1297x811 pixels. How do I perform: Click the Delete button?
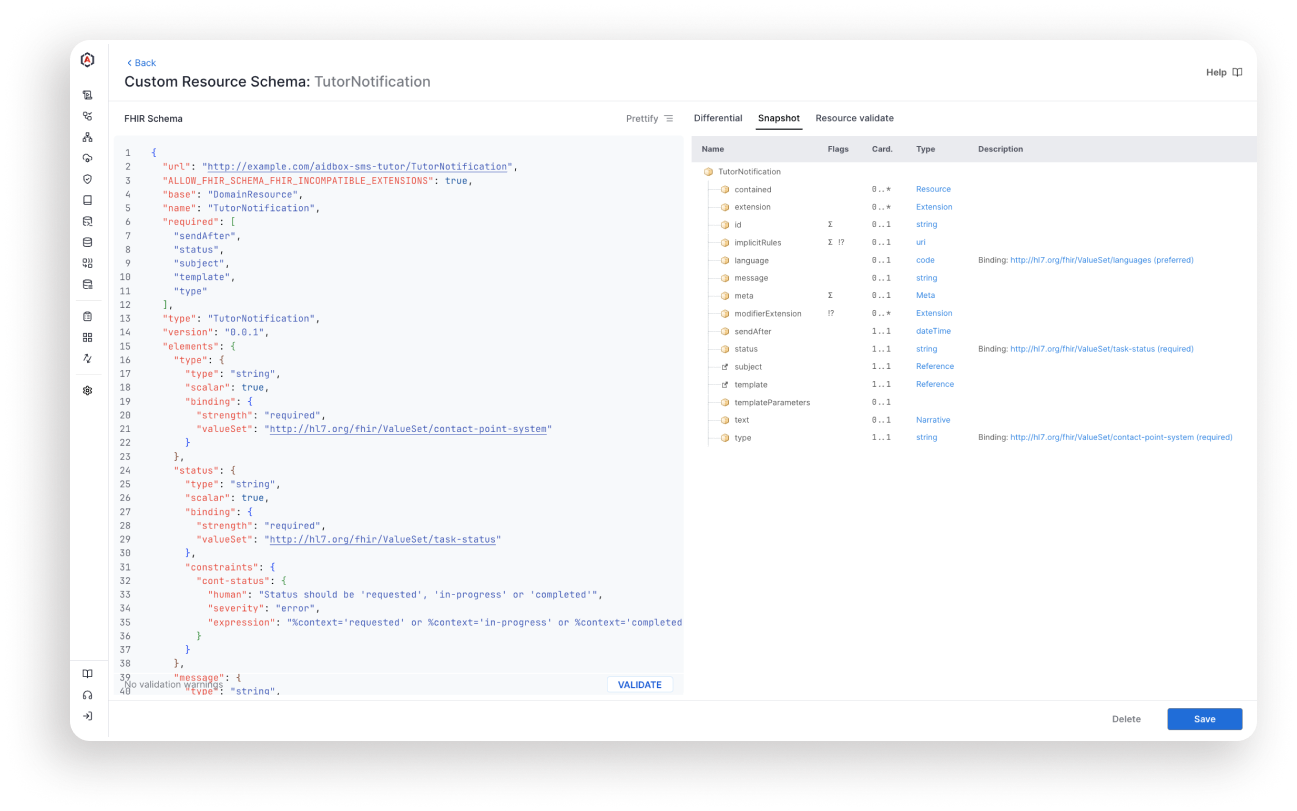pyautogui.click(x=1126, y=719)
